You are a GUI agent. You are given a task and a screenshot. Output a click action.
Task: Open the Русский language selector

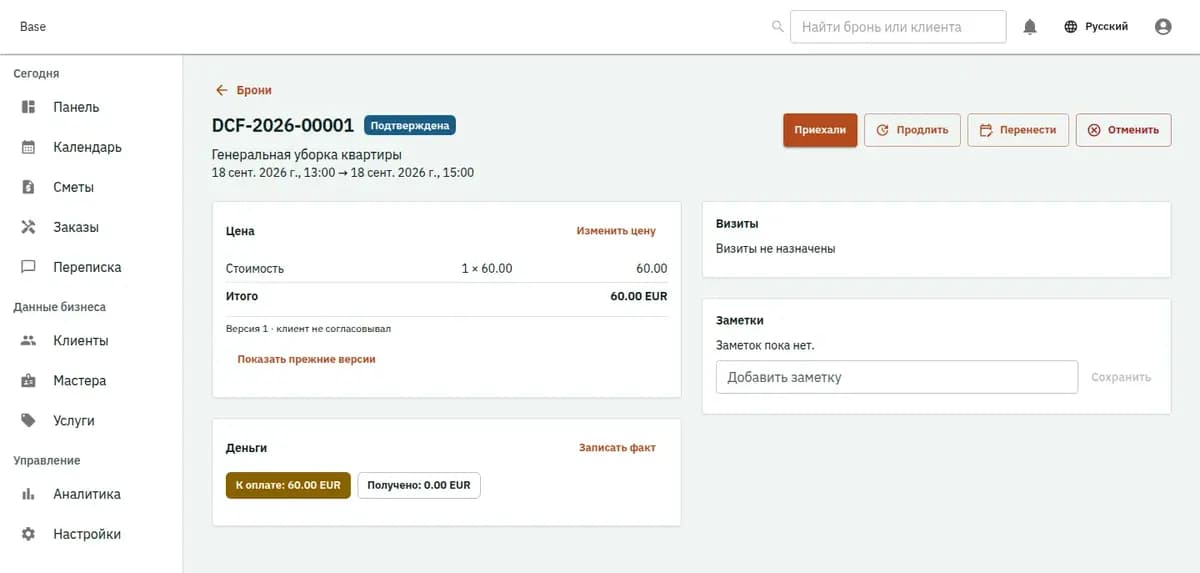coord(1096,27)
